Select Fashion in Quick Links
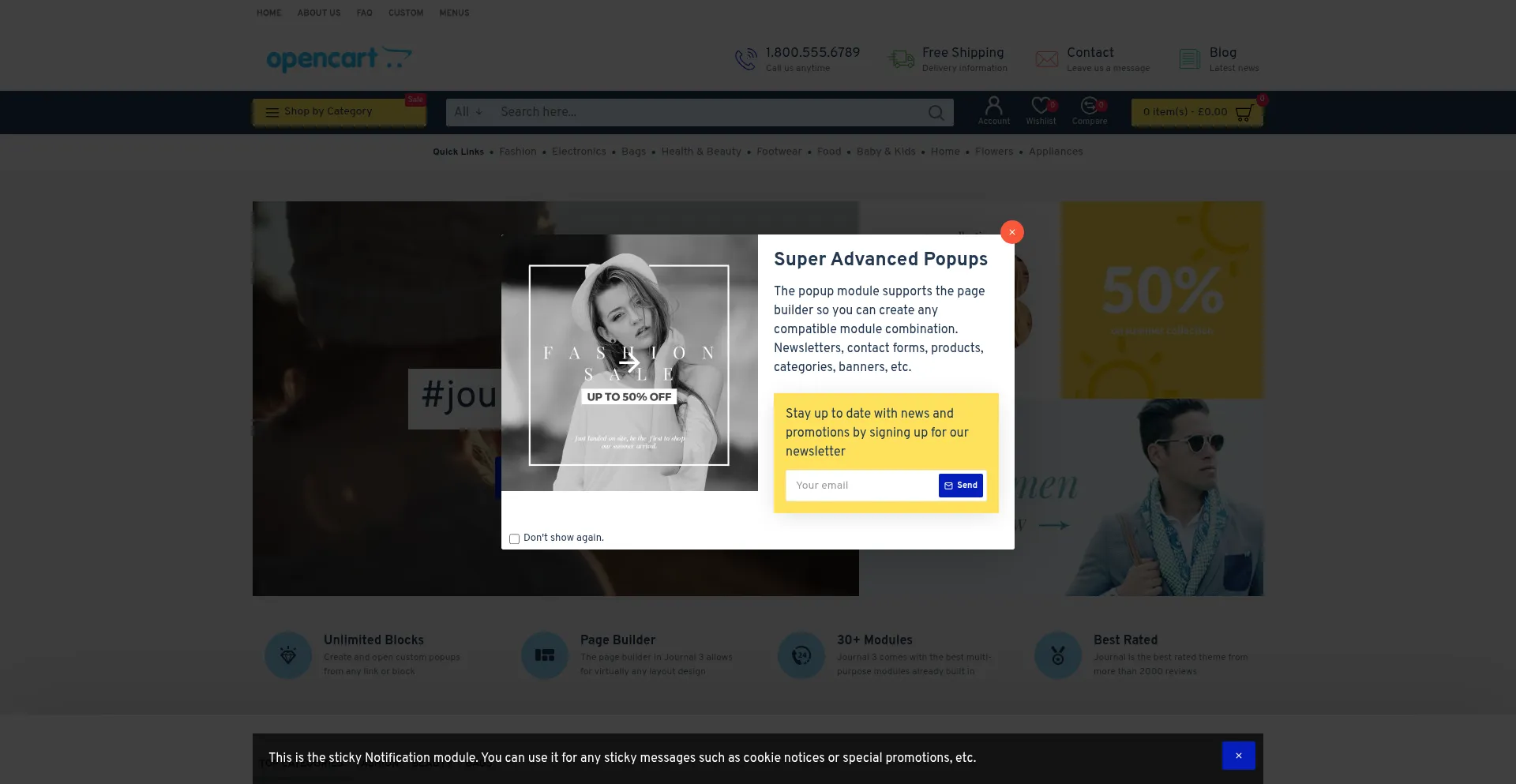 [x=518, y=152]
